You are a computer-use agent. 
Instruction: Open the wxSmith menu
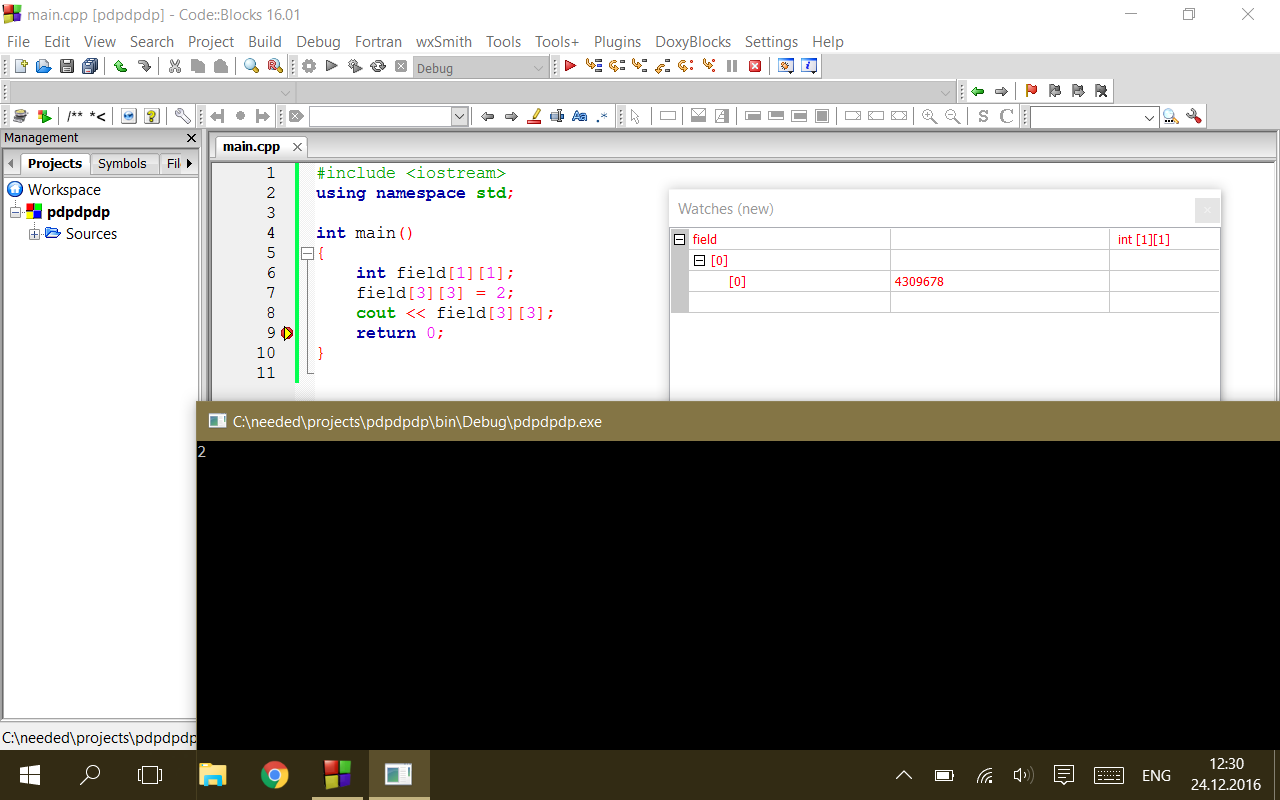click(x=444, y=42)
